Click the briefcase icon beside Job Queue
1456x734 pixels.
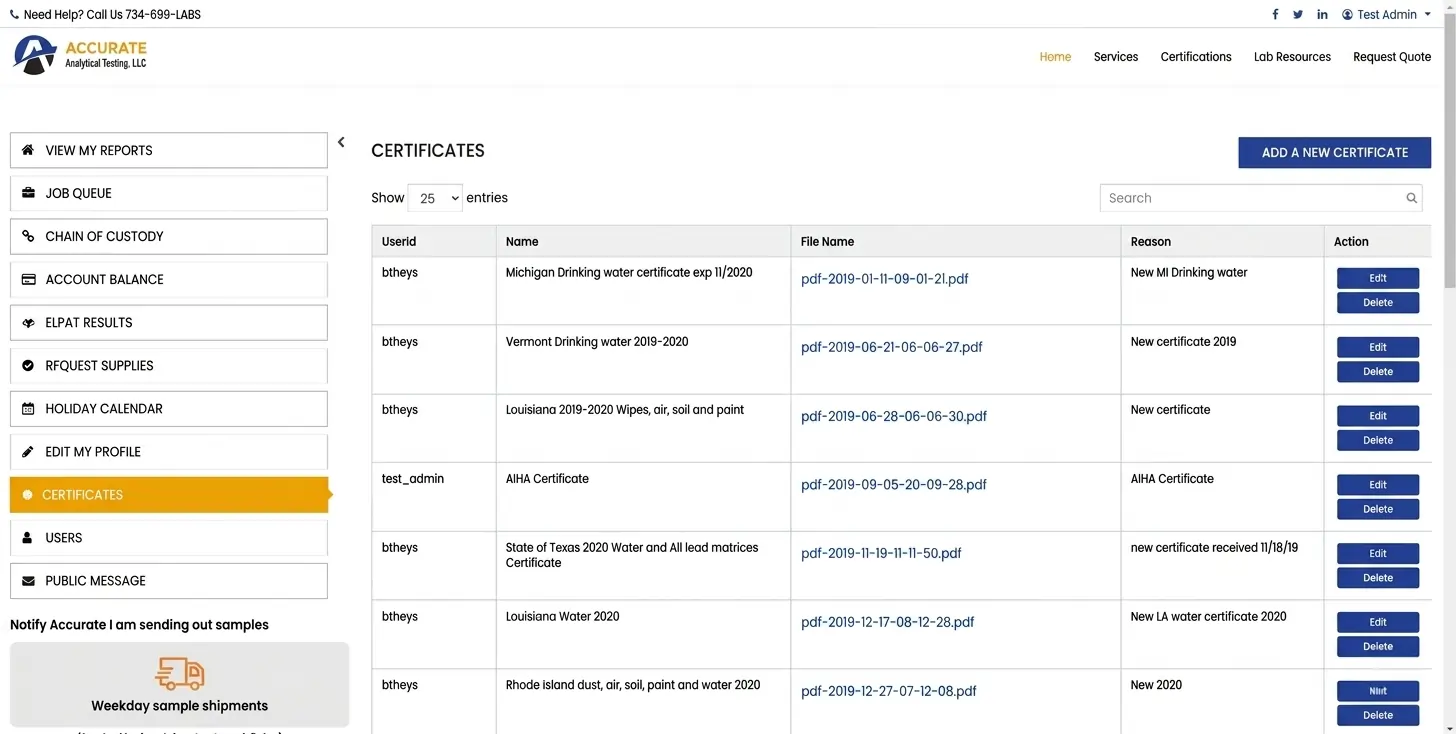click(x=28, y=193)
